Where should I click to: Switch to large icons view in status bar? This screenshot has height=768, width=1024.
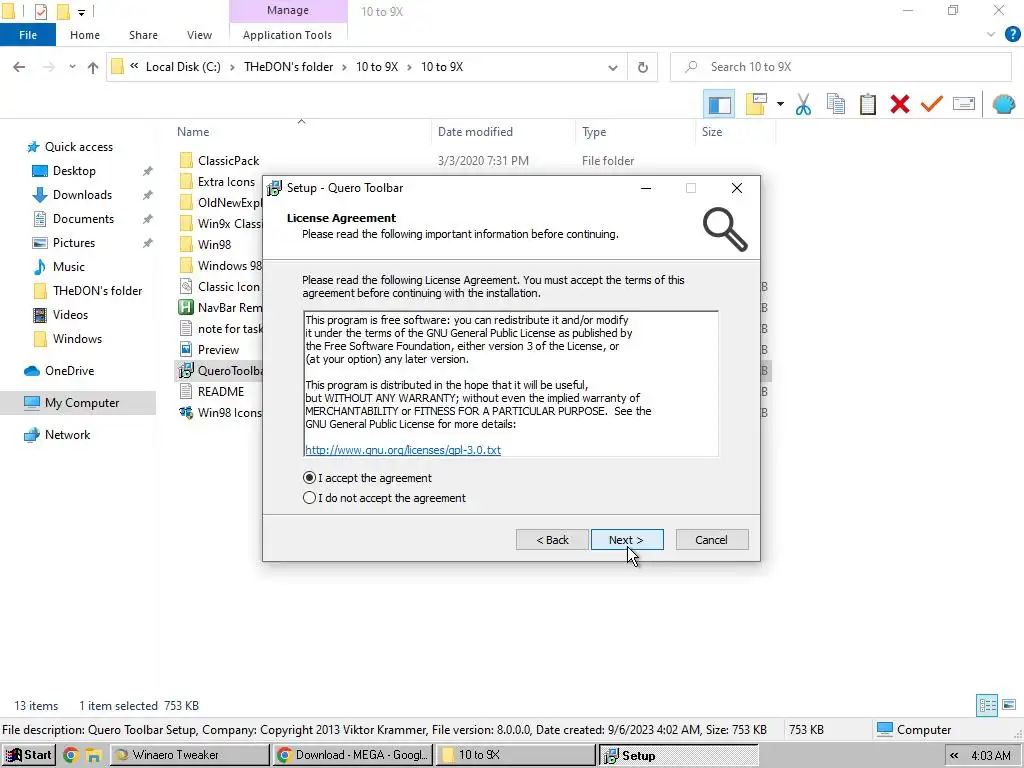[1009, 705]
